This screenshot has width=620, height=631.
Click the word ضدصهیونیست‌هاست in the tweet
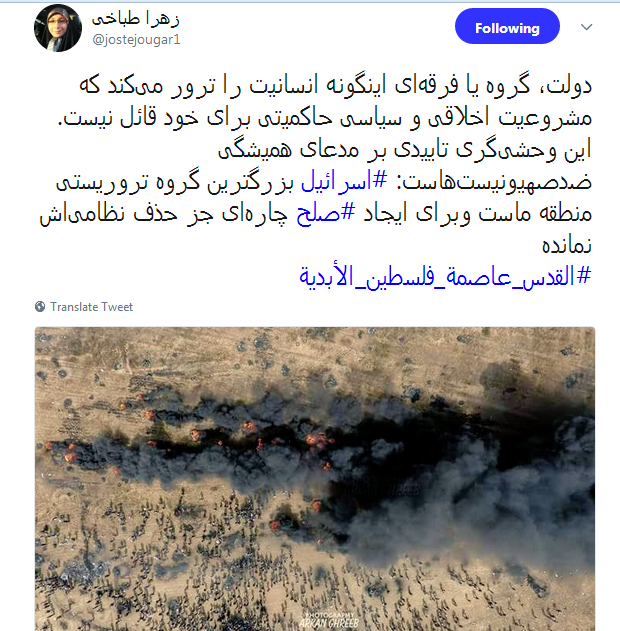tap(496, 182)
